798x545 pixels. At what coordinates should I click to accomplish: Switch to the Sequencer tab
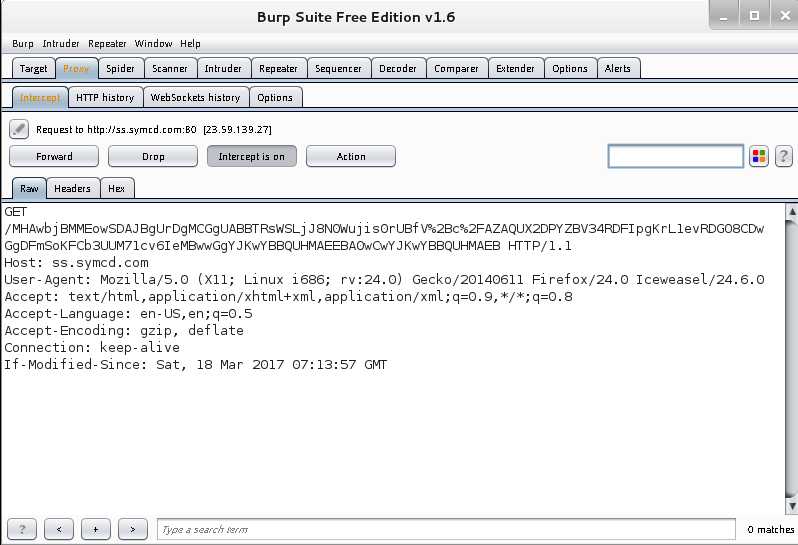coord(338,69)
